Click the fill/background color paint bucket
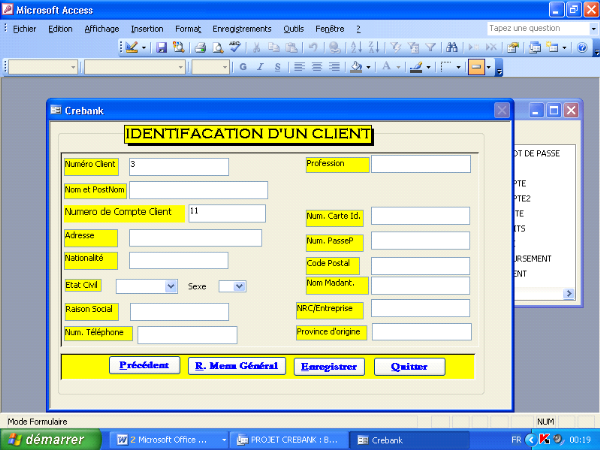This screenshot has height=450, width=600. click(x=357, y=67)
